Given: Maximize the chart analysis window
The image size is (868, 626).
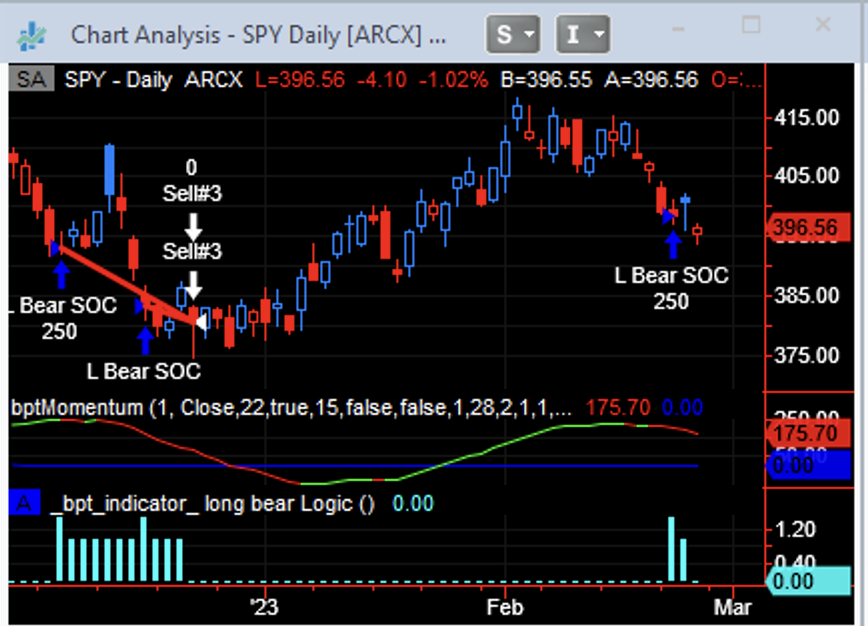Looking at the screenshot, I should tap(750, 25).
